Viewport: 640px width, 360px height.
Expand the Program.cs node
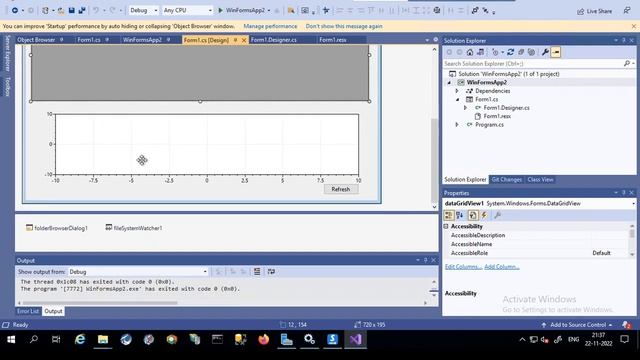pyautogui.click(x=457, y=124)
